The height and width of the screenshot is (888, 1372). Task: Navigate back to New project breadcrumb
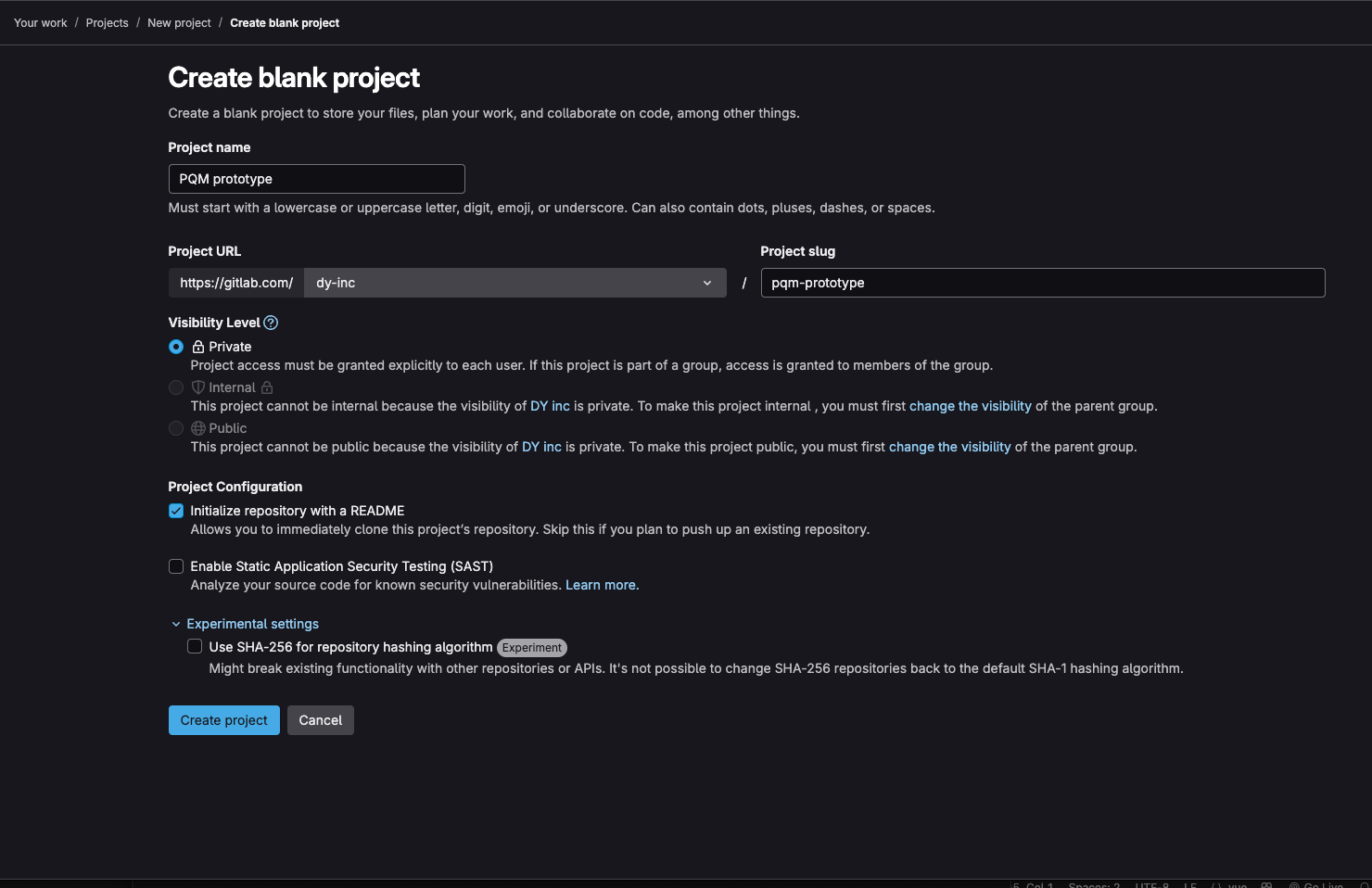coord(179,23)
